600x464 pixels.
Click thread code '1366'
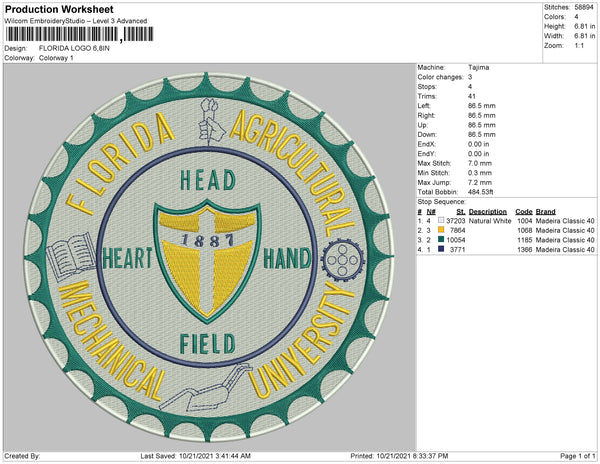point(525,249)
